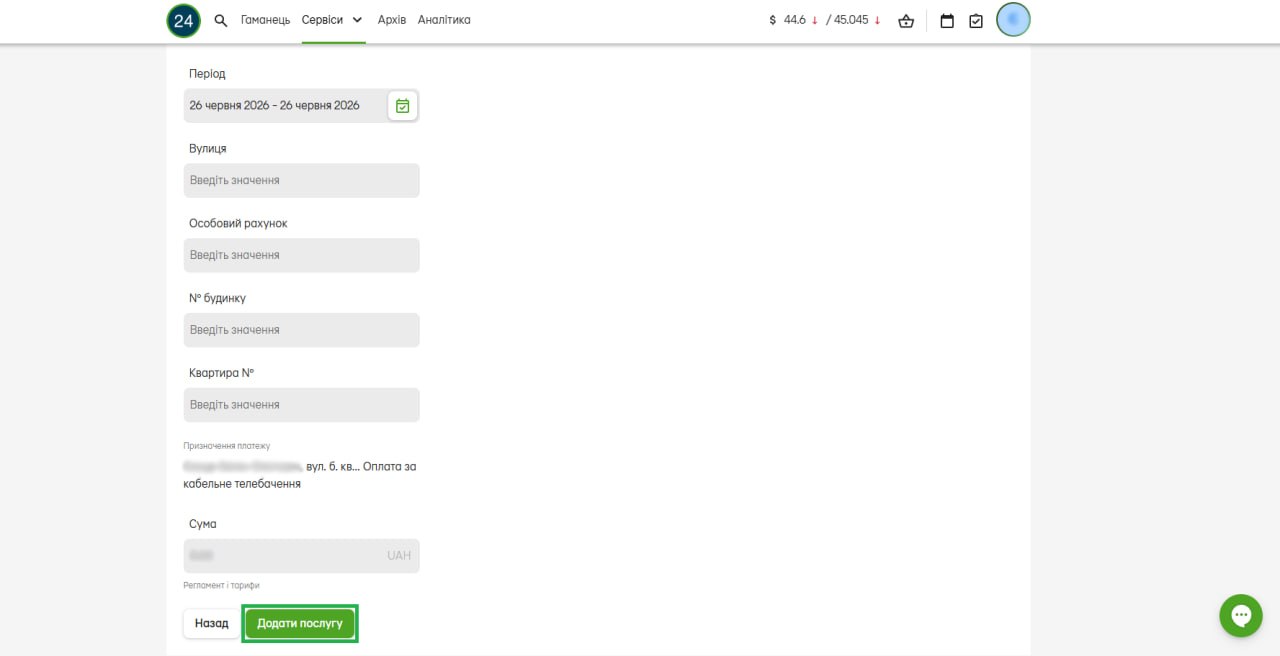The height and width of the screenshot is (656, 1280).
Task: Click the dollar exchange rate 44.6
Action: point(794,20)
